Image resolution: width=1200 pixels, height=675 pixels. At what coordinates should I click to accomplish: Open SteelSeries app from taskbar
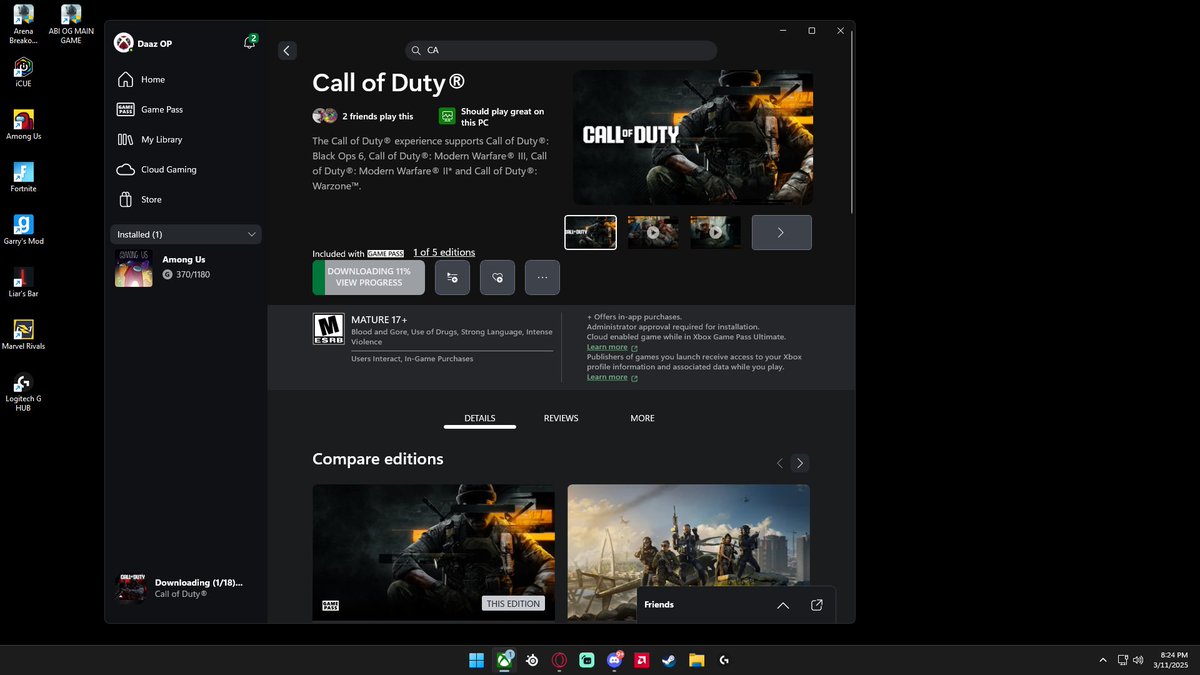click(x=532, y=660)
